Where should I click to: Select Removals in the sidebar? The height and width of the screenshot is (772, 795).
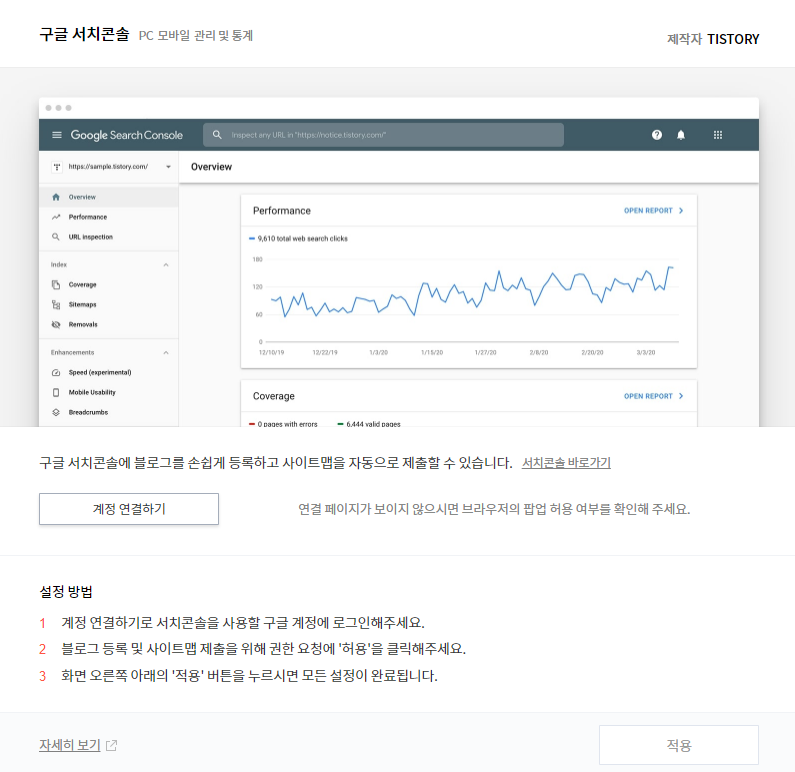pos(109,324)
